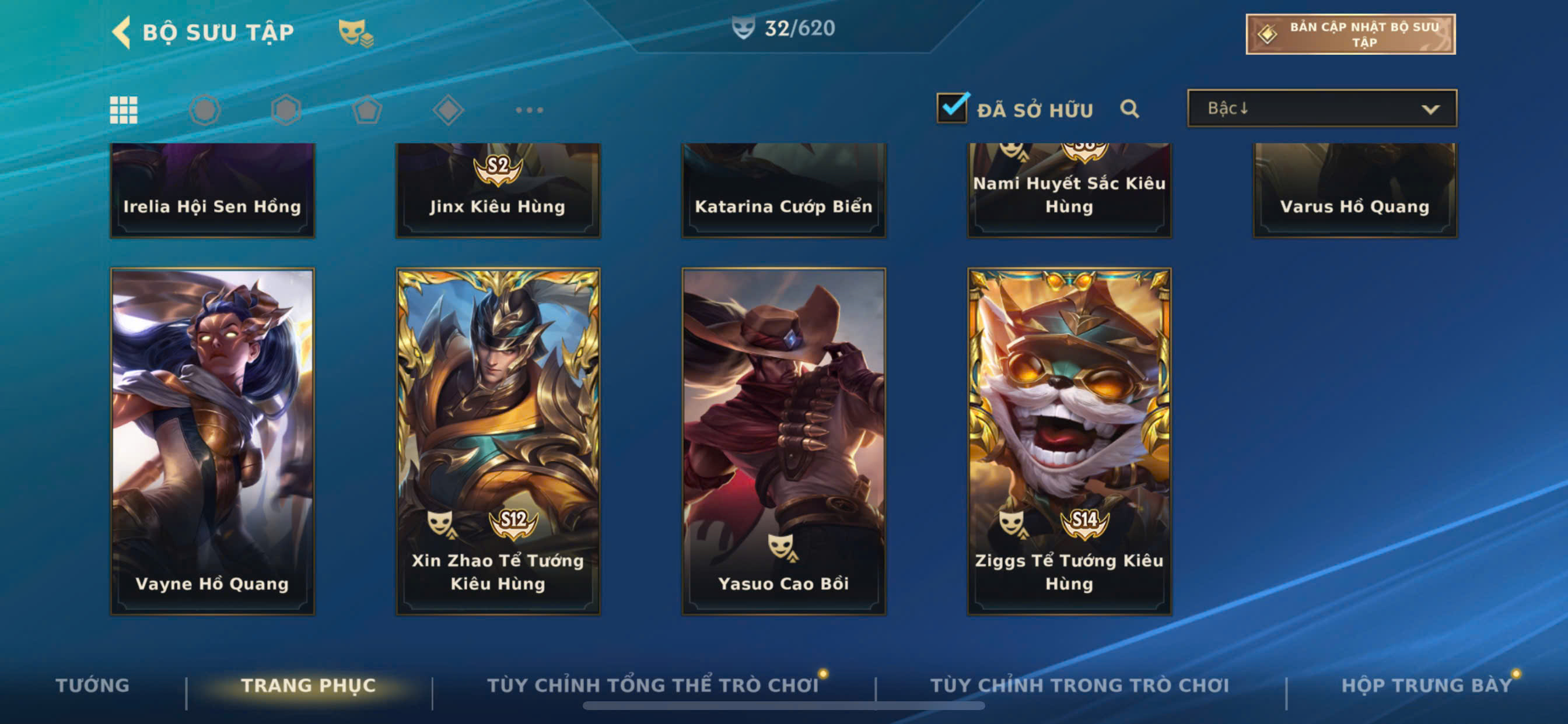
Task: Open the Vayne Hồ Quang skin card
Action: click(212, 441)
